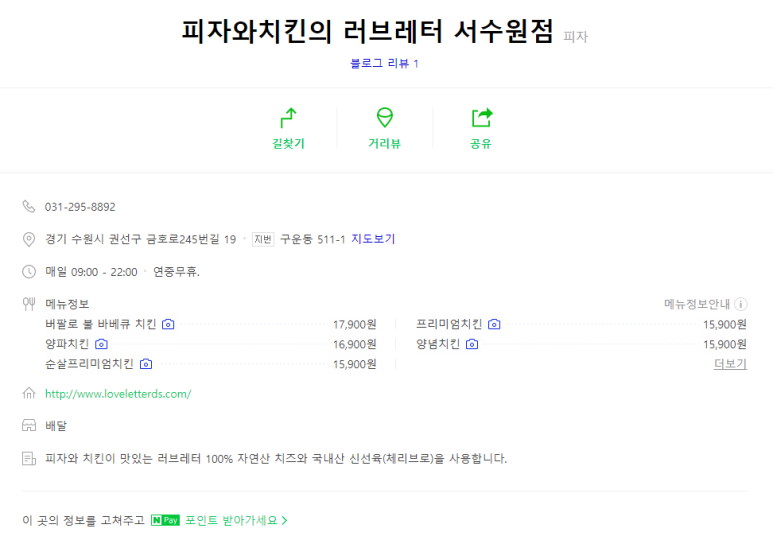Click the store icon beside 배달
This screenshot has height=540, width=773.
pyautogui.click(x=29, y=425)
